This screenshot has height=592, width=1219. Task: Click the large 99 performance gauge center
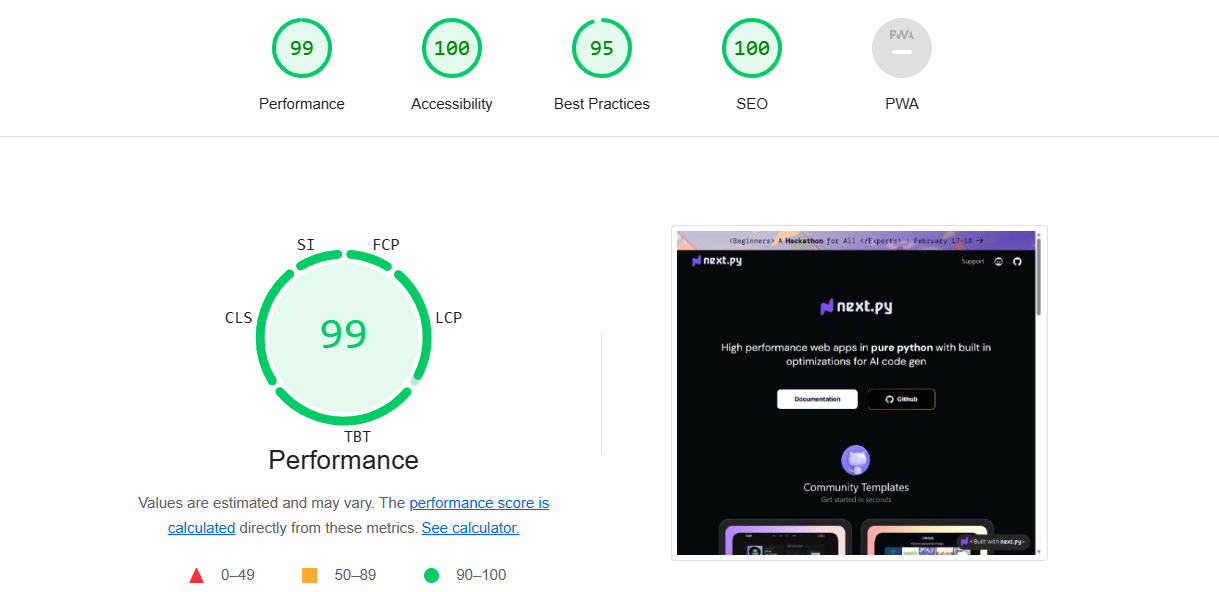[x=344, y=334]
